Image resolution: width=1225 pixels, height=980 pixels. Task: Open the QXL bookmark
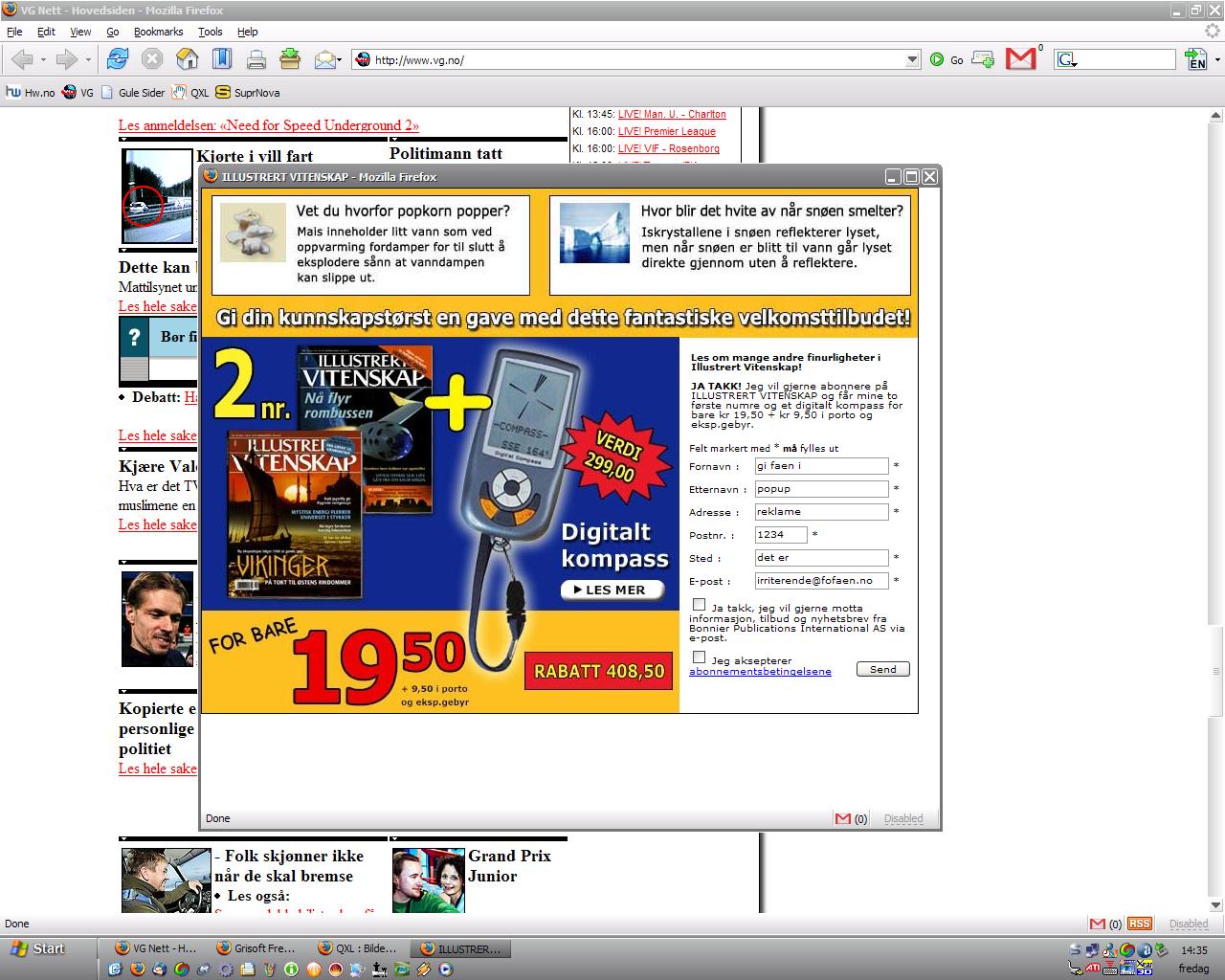pyautogui.click(x=190, y=93)
